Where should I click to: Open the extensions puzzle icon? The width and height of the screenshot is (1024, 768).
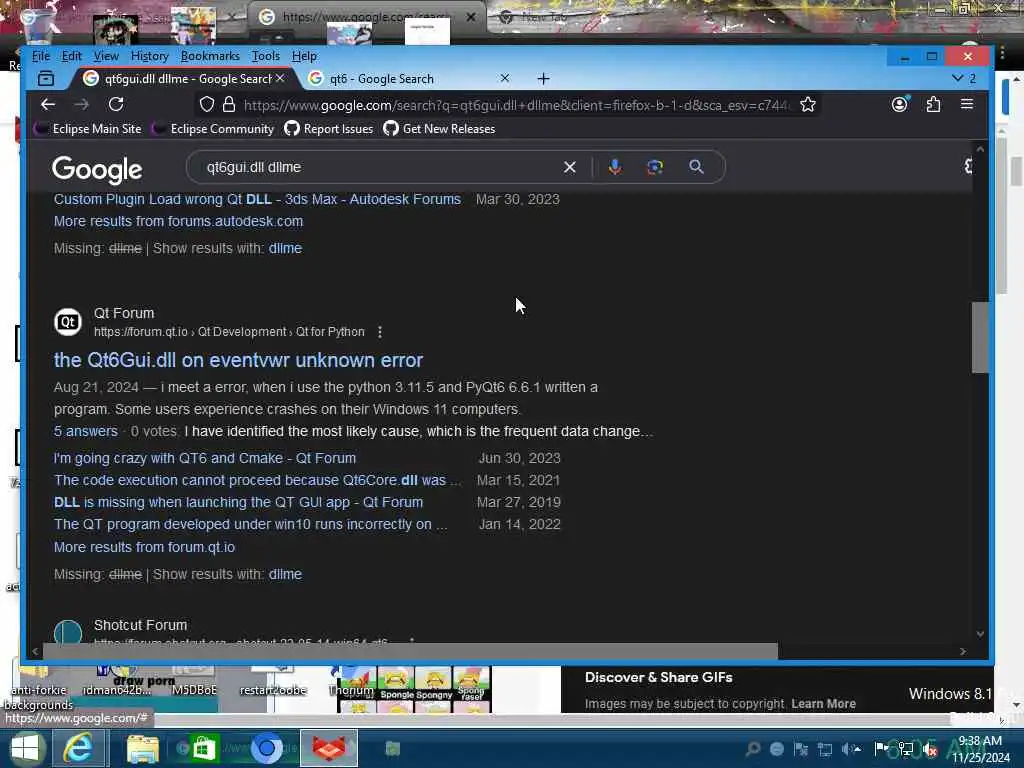[933, 104]
